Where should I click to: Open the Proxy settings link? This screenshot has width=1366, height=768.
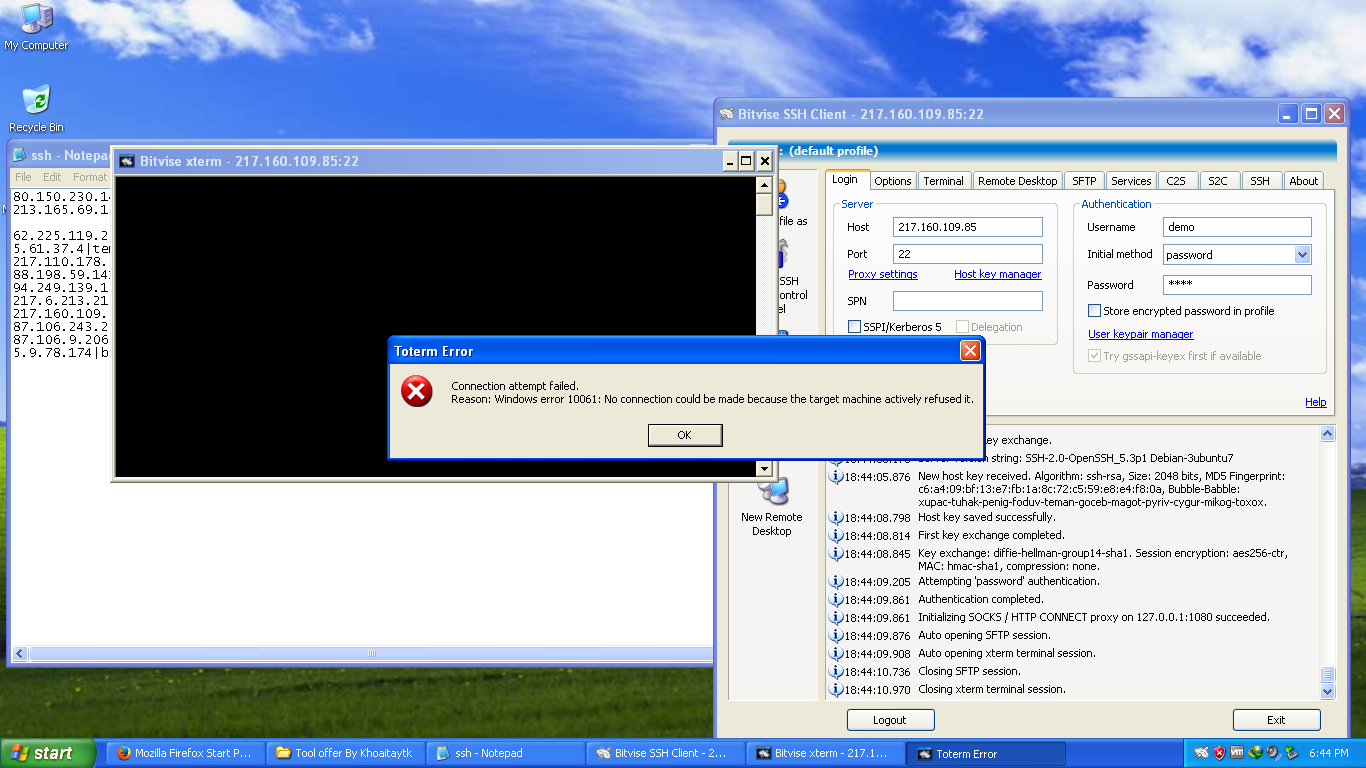(x=883, y=274)
